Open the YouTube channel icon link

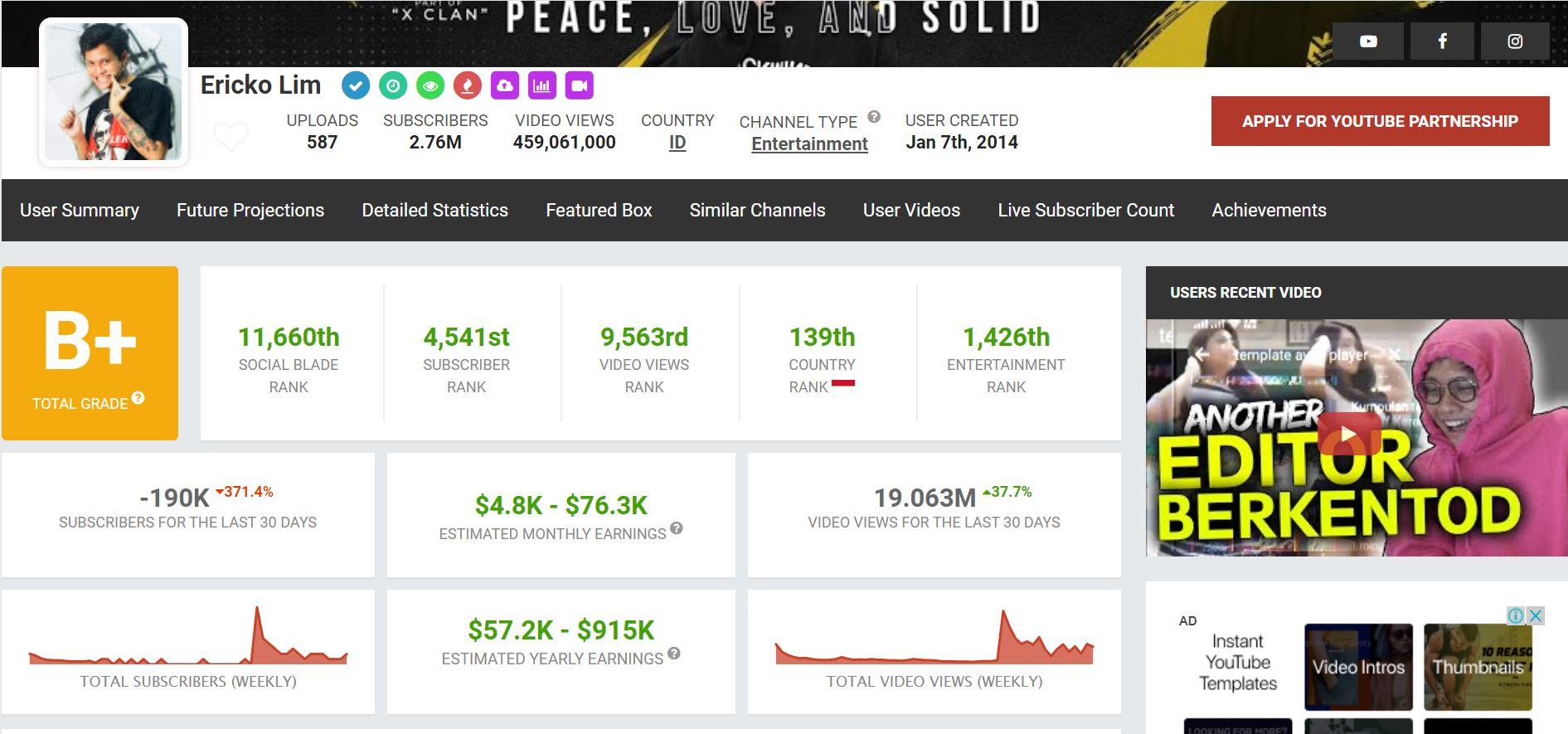pos(1368,41)
